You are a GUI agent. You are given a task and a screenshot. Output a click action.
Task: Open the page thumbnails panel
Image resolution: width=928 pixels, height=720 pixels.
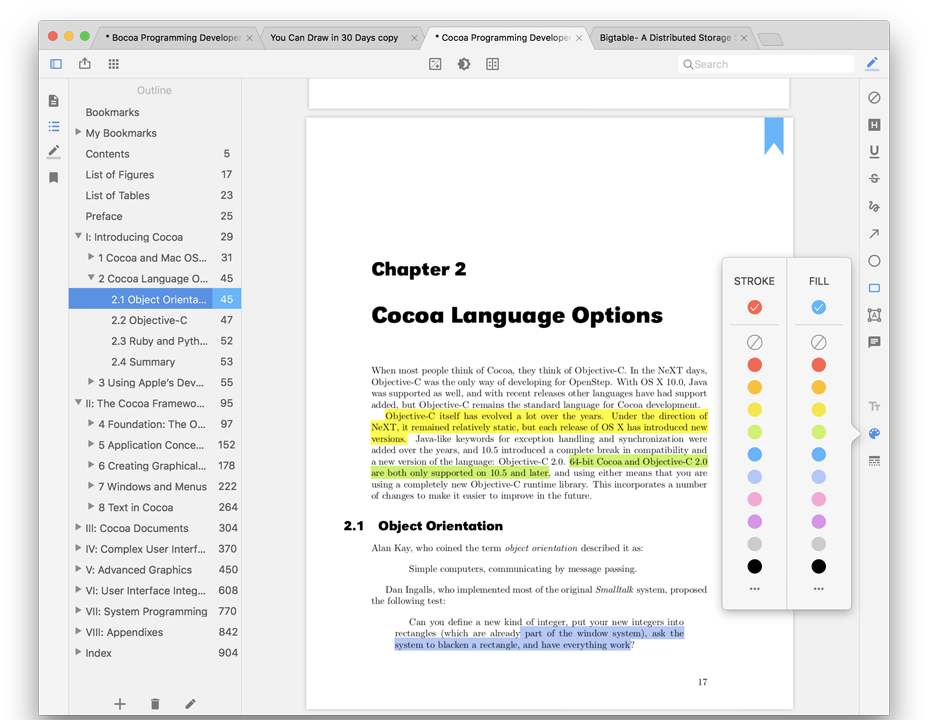pos(53,100)
